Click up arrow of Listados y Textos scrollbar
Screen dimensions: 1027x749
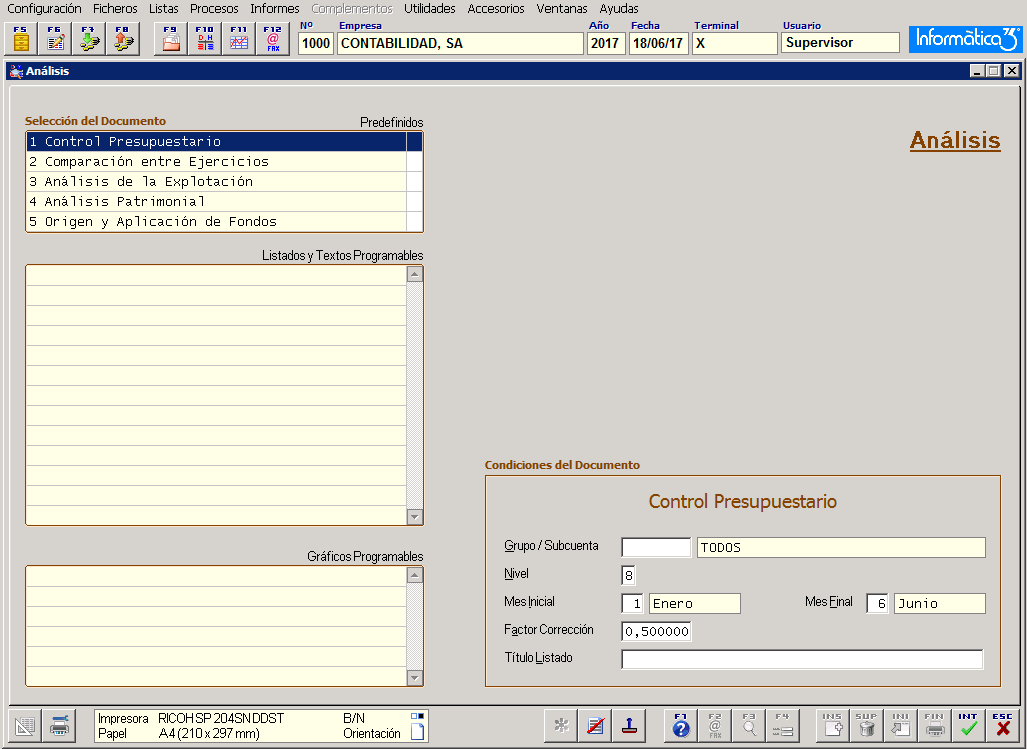click(415, 274)
